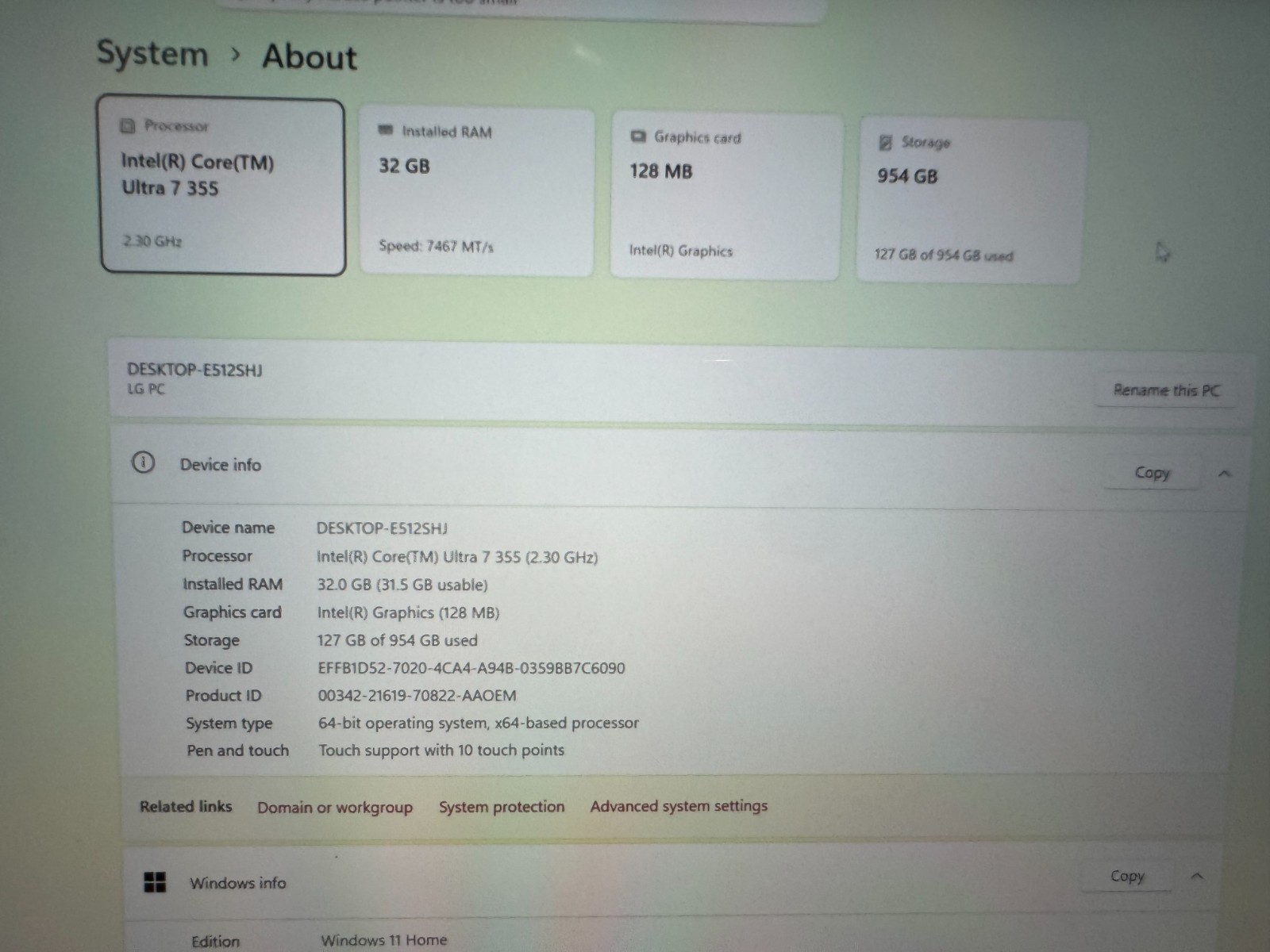Click the Storage drive icon
The width and height of the screenshot is (1270, 952).
click(x=886, y=143)
